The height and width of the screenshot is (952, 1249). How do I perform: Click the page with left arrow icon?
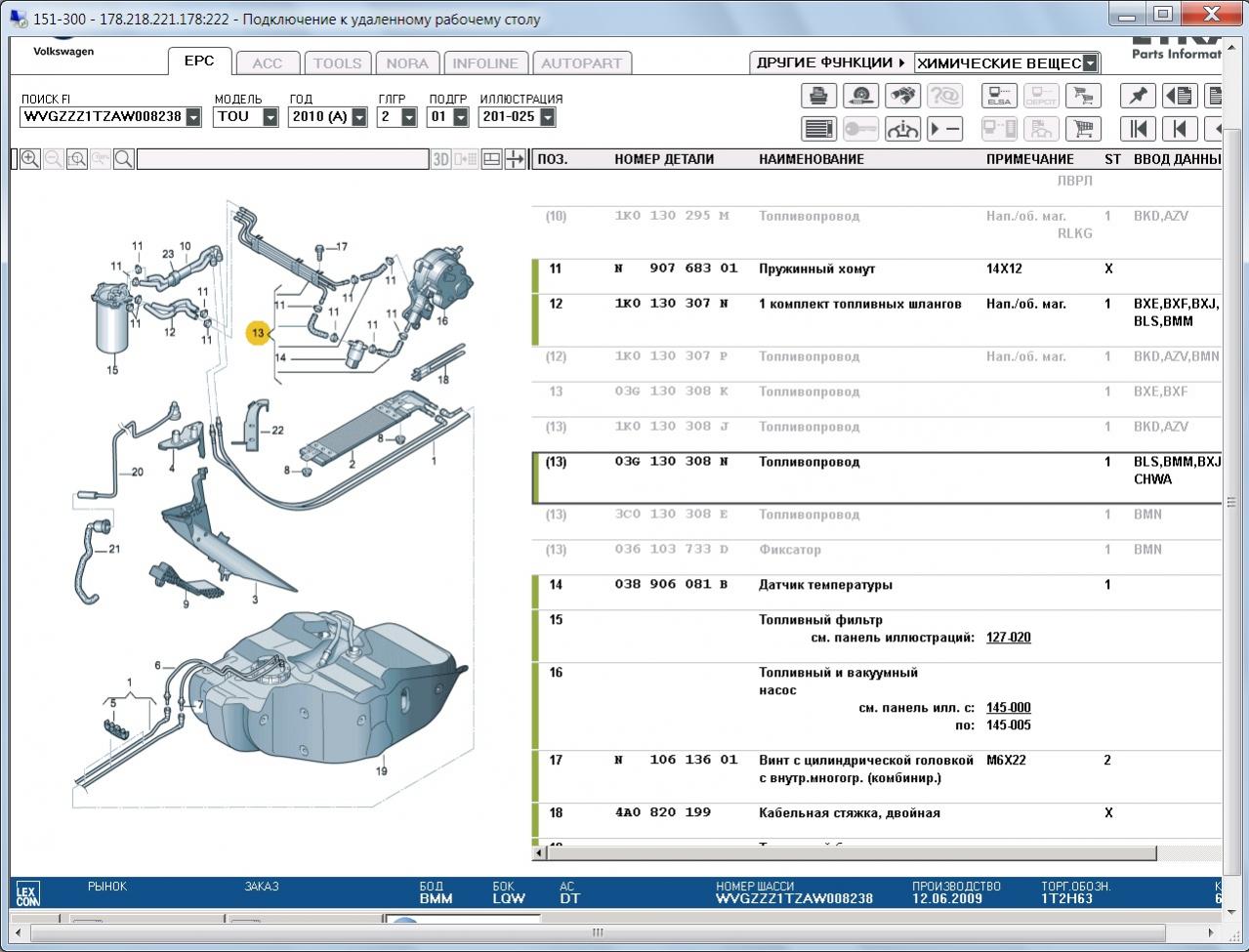pyautogui.click(x=1180, y=96)
